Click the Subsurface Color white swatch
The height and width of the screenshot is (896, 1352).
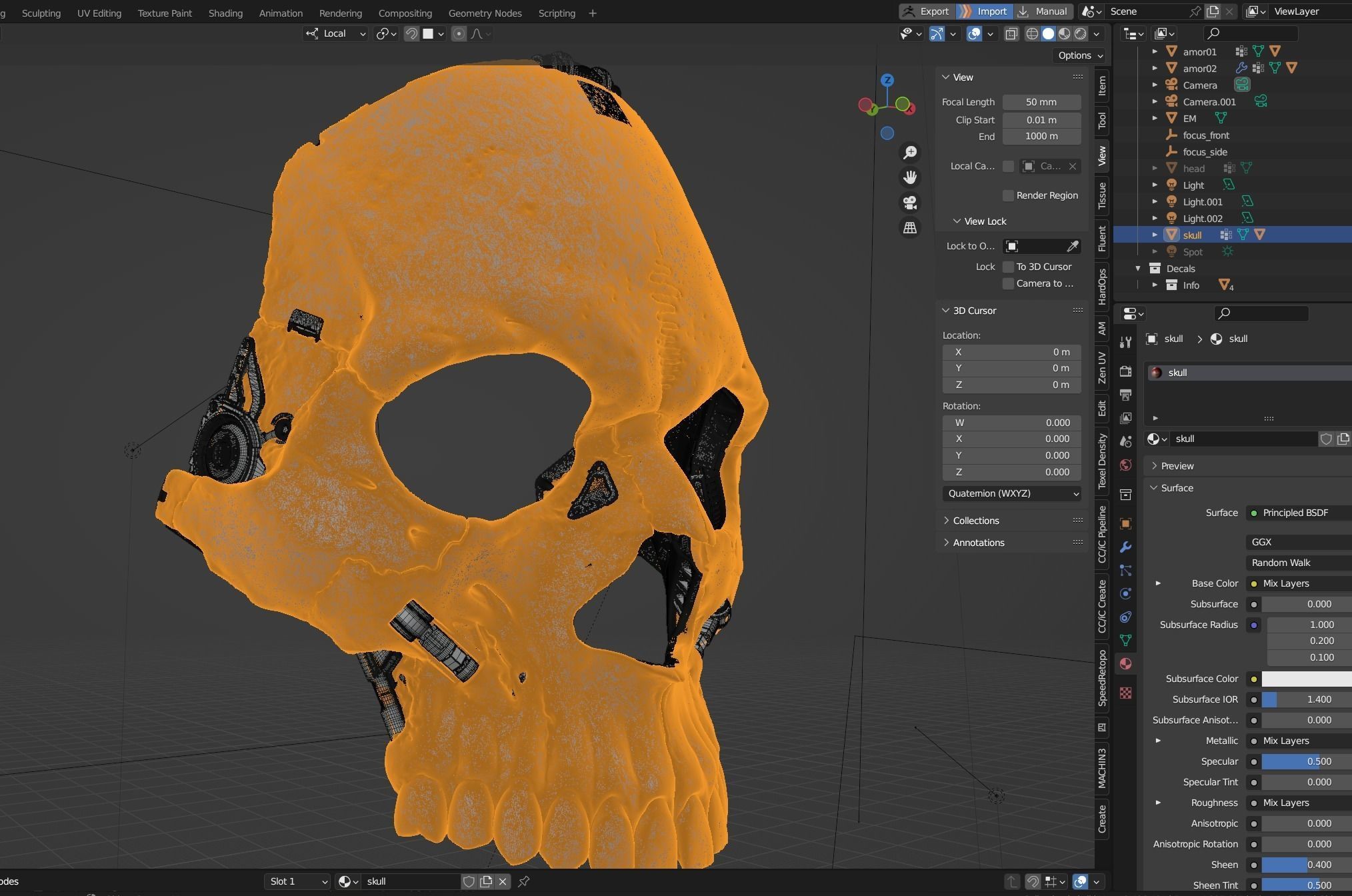point(1307,679)
